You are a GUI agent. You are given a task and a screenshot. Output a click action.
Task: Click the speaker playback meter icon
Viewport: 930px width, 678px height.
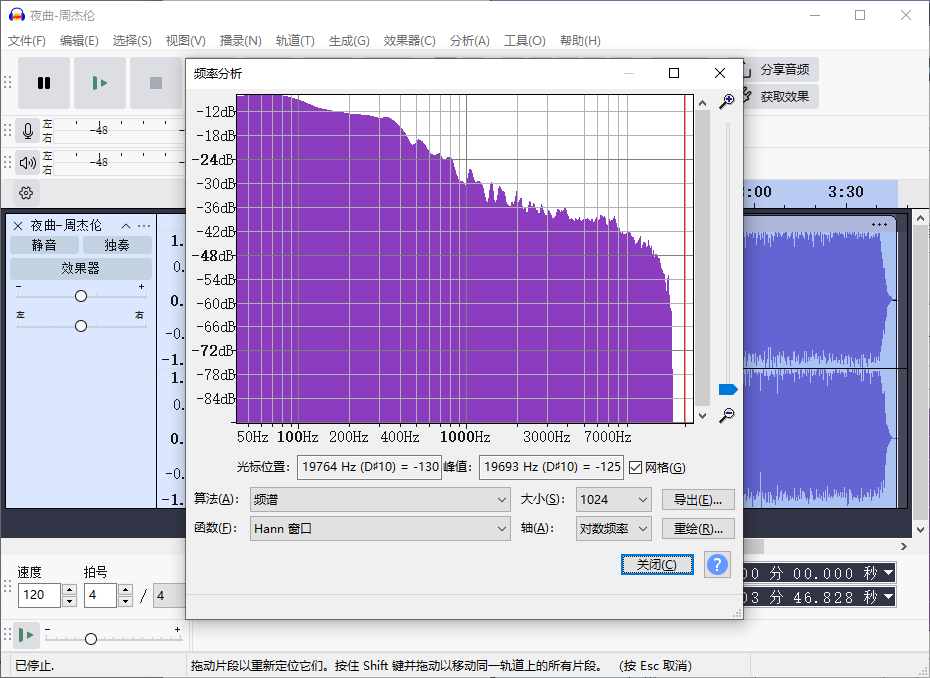pos(25,162)
